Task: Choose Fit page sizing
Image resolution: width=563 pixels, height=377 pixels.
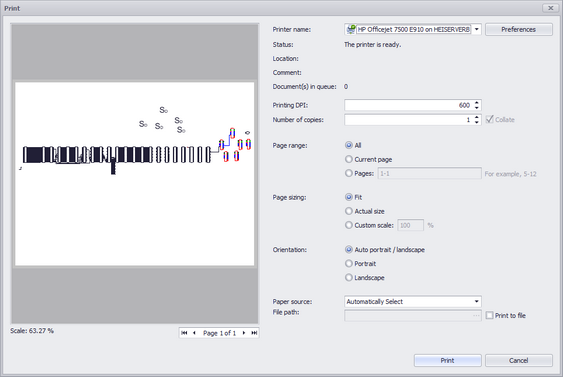Action: [349, 197]
